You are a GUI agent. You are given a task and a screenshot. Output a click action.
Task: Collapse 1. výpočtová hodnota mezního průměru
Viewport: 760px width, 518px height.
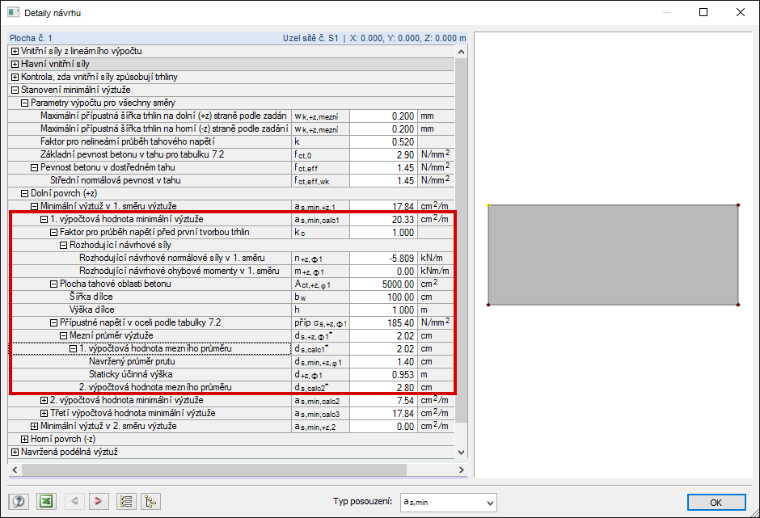(73, 348)
